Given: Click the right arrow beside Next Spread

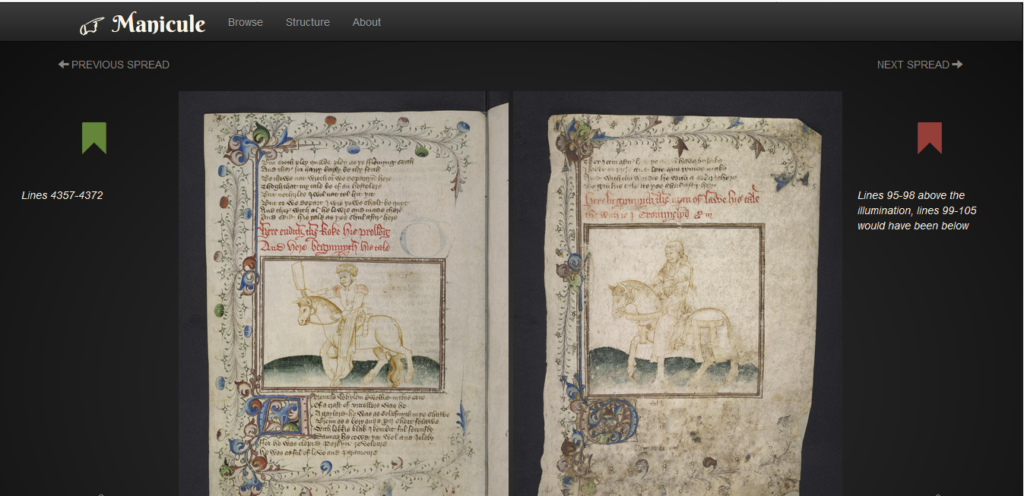Looking at the screenshot, I should point(958,65).
